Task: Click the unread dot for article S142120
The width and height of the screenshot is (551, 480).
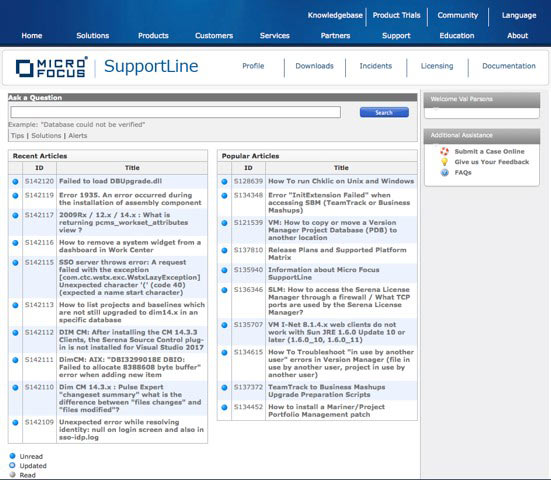Action: tap(15, 182)
